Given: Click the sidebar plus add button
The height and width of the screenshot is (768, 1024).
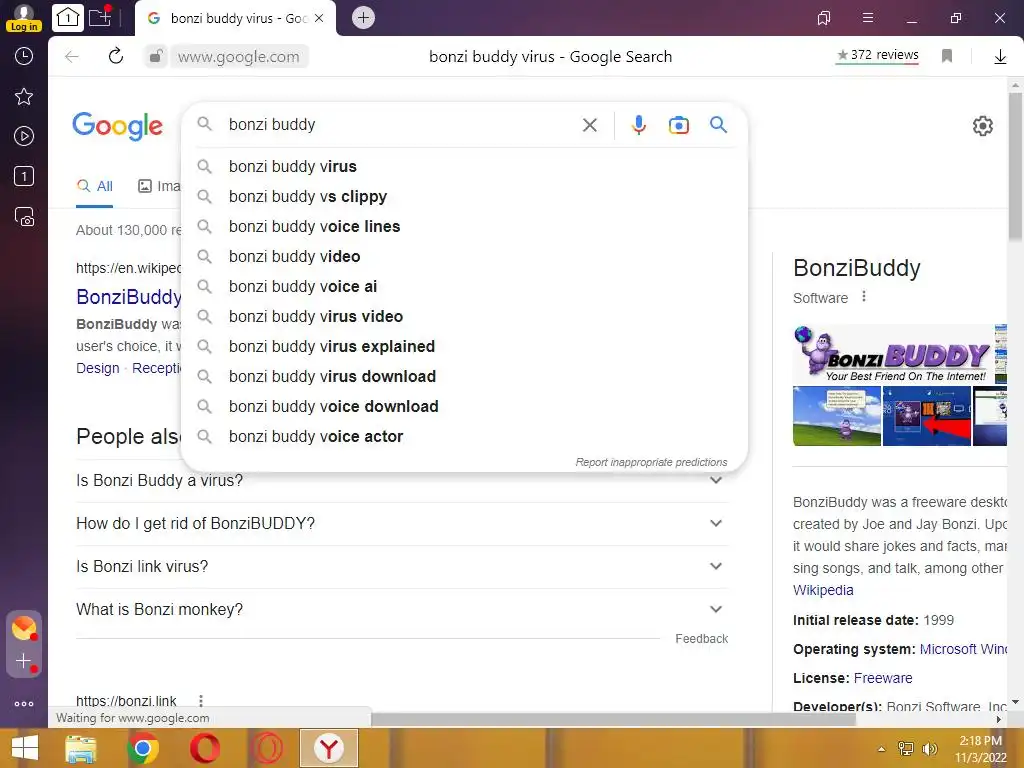Looking at the screenshot, I should click(x=24, y=662).
